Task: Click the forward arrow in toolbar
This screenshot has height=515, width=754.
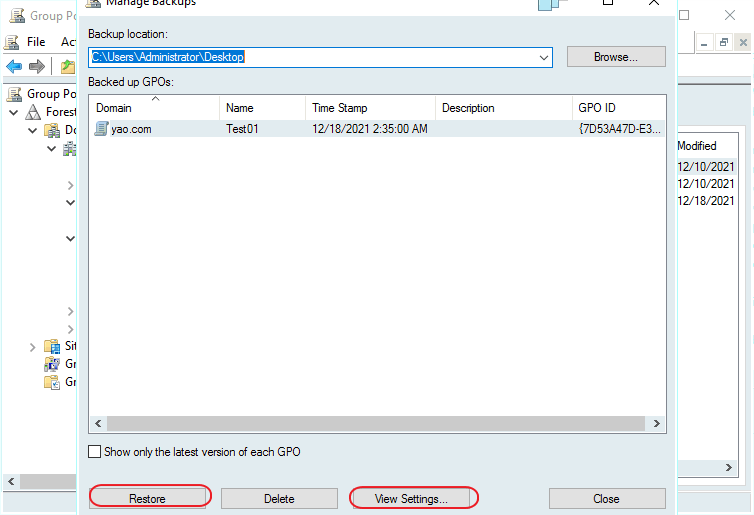Action: (37, 66)
